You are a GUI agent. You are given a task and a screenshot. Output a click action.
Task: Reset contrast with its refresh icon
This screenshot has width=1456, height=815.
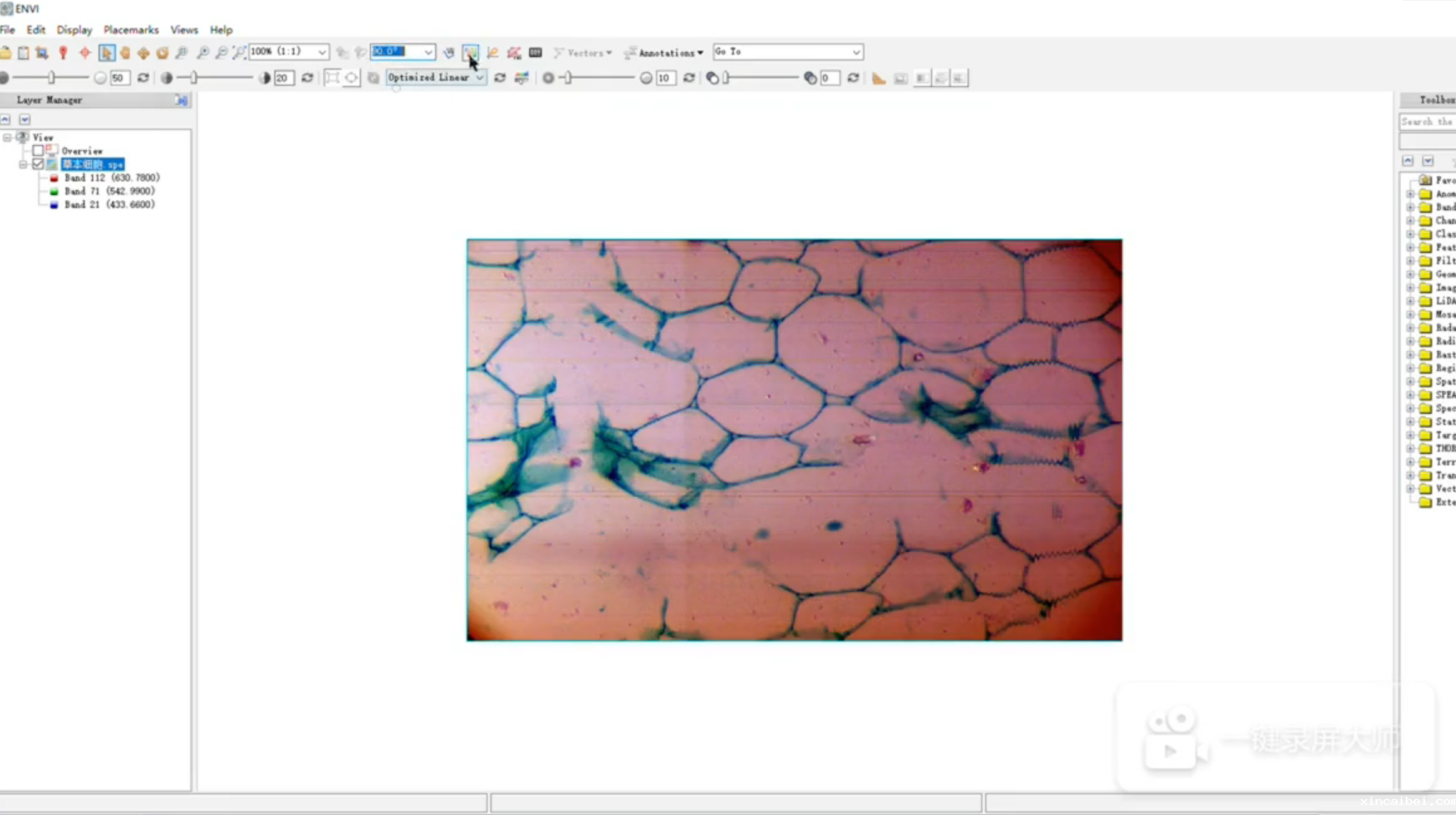tap(307, 78)
